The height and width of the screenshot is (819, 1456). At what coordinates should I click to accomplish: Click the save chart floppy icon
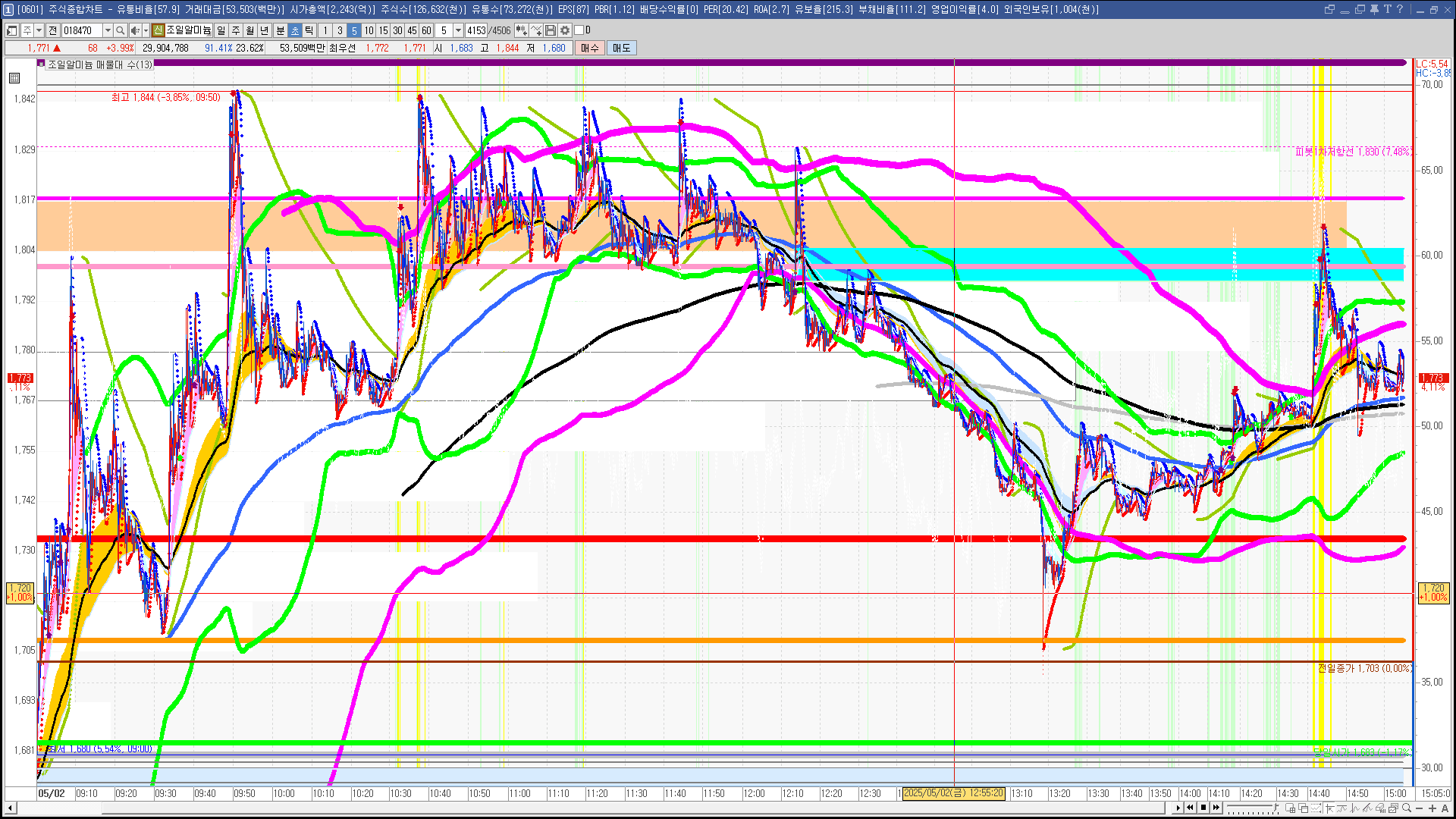551,30
